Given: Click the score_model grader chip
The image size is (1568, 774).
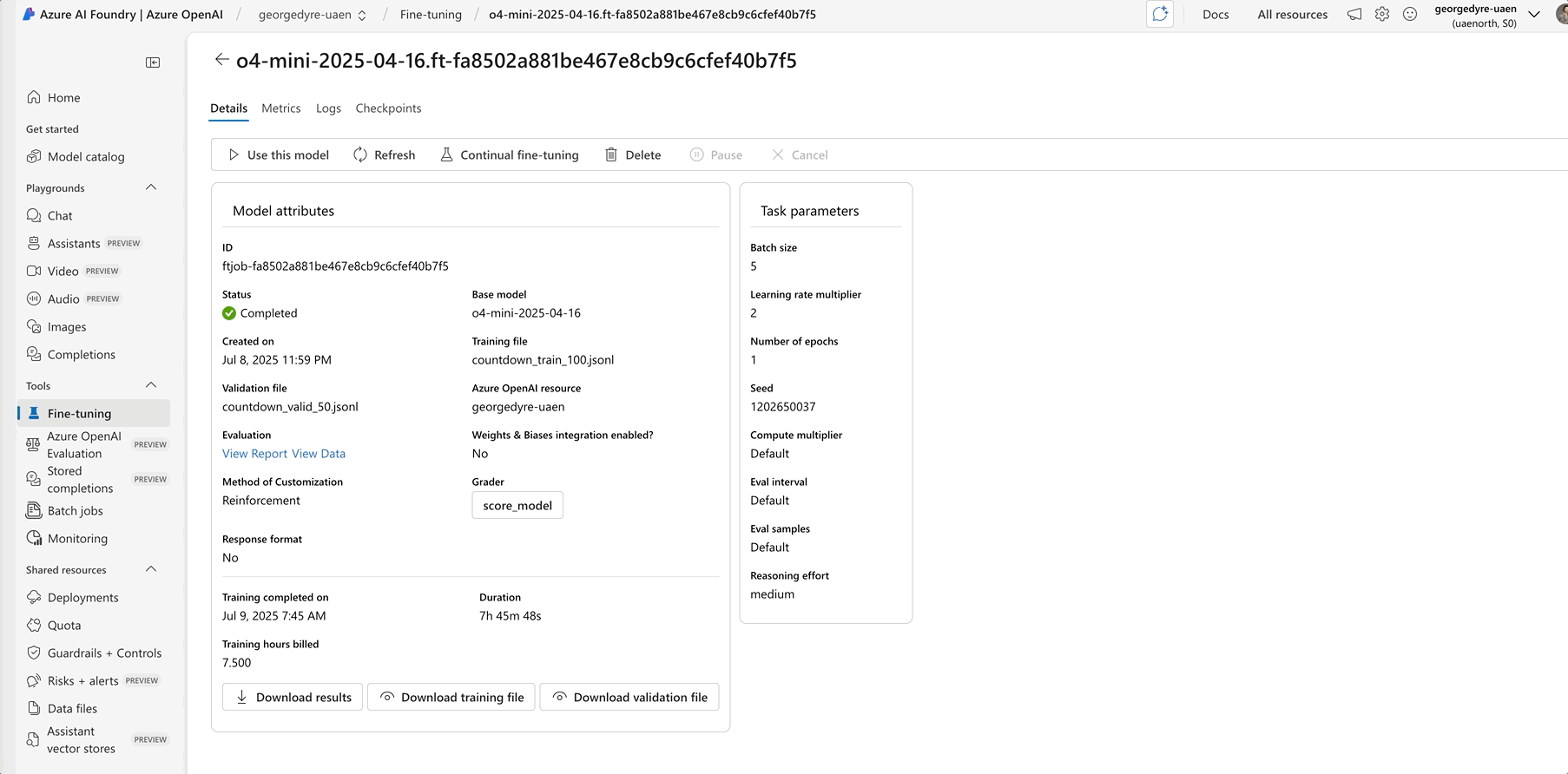Looking at the screenshot, I should tap(517, 505).
